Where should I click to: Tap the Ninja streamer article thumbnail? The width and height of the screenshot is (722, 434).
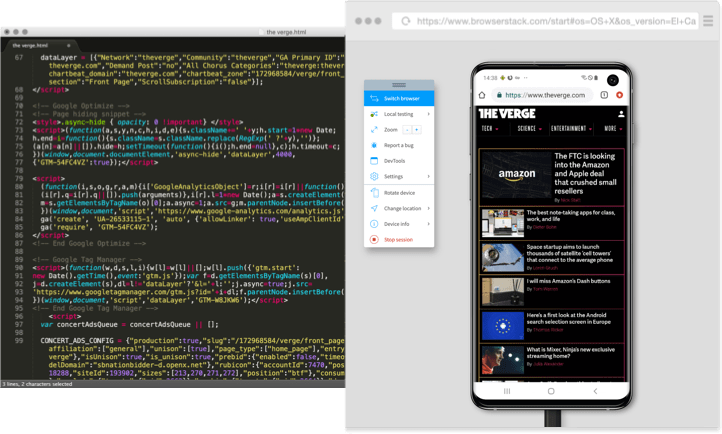(x=503, y=360)
